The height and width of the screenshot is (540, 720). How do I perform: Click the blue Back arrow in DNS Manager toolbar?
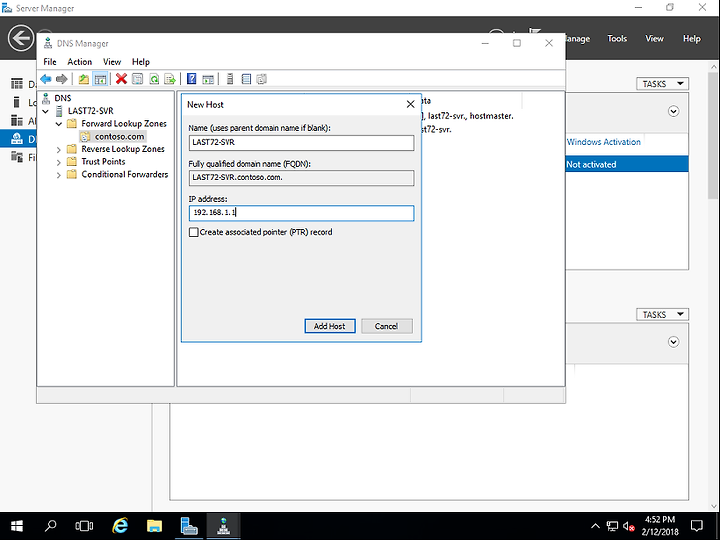46,79
